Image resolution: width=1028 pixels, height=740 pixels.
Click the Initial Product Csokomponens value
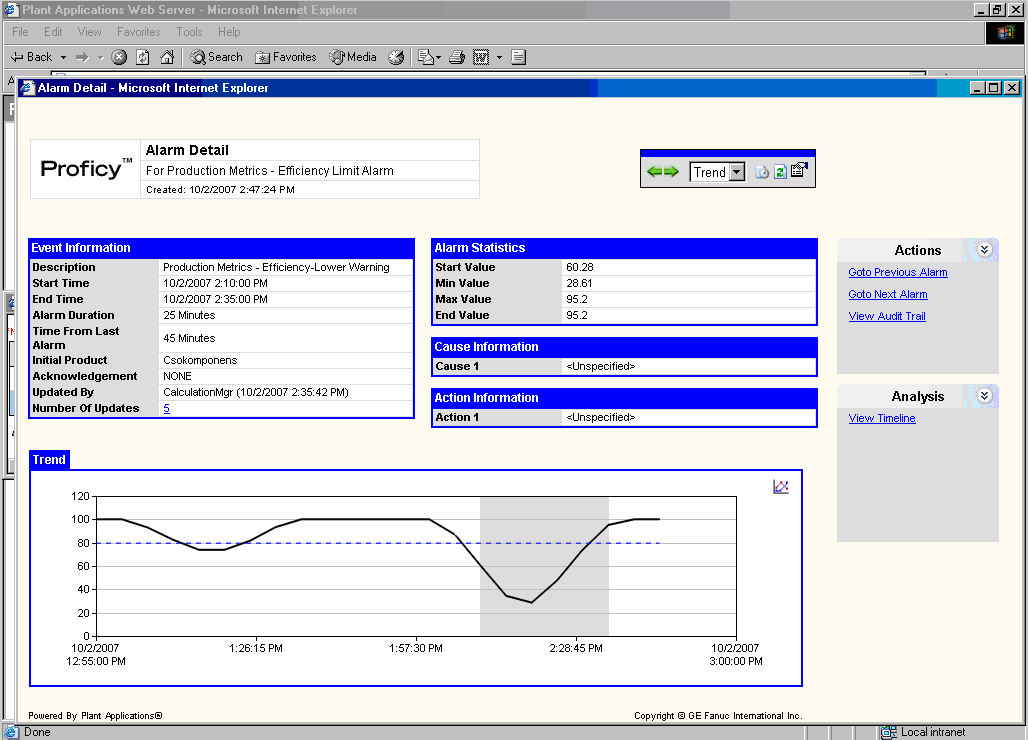[200, 360]
